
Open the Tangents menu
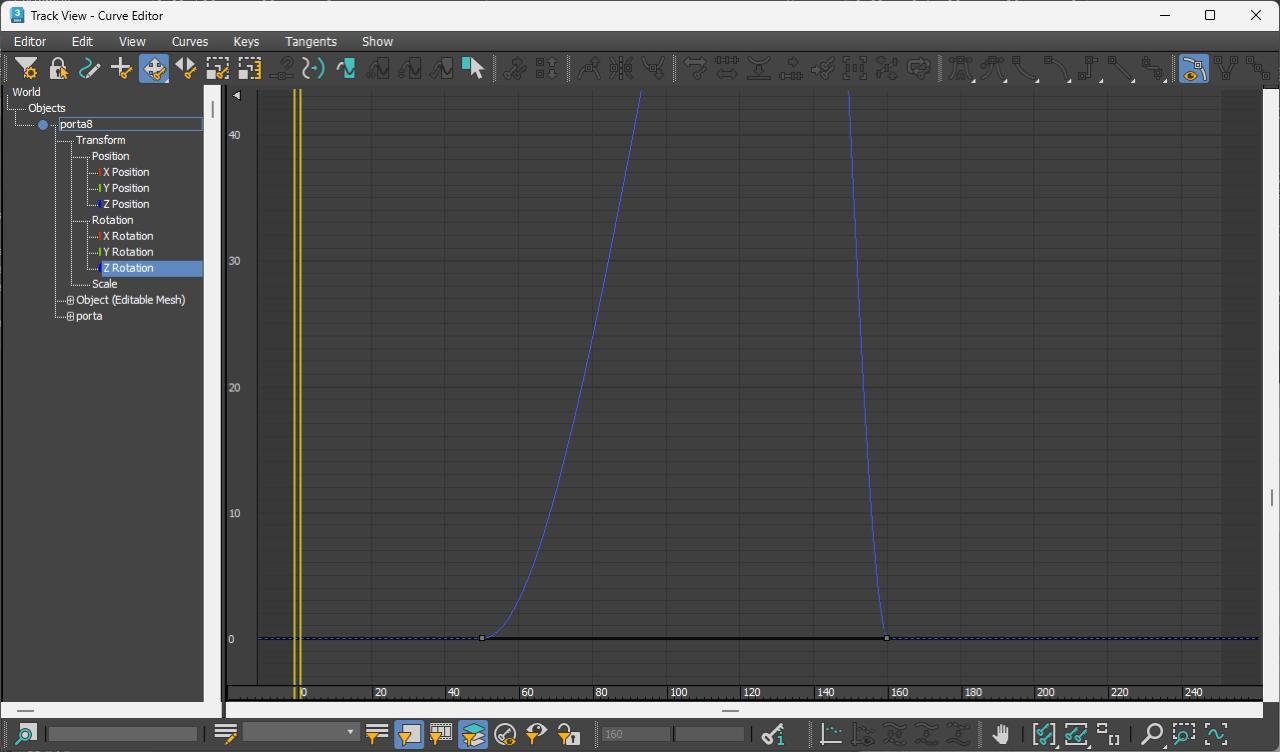[310, 41]
